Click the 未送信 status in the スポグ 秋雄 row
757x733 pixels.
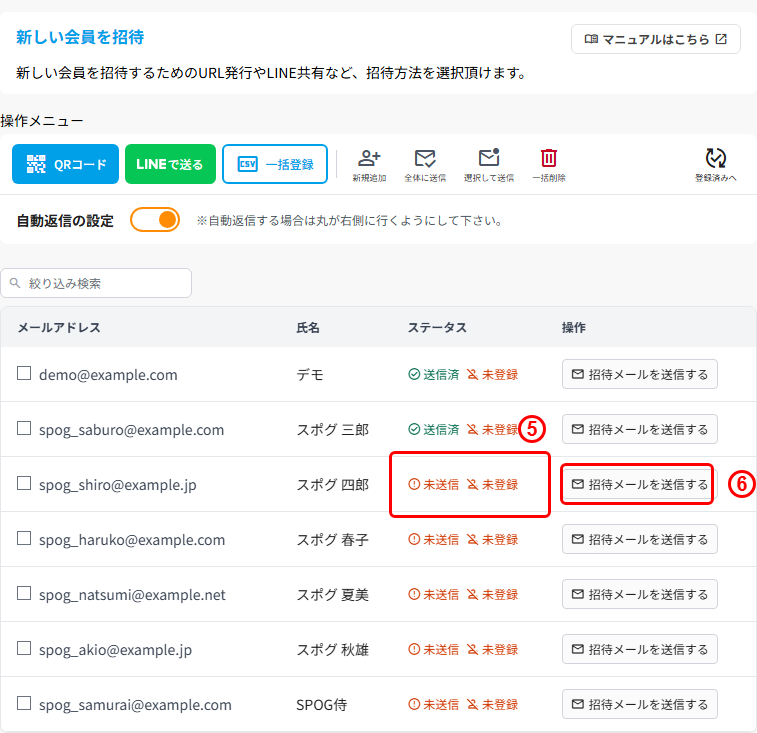[x=434, y=650]
